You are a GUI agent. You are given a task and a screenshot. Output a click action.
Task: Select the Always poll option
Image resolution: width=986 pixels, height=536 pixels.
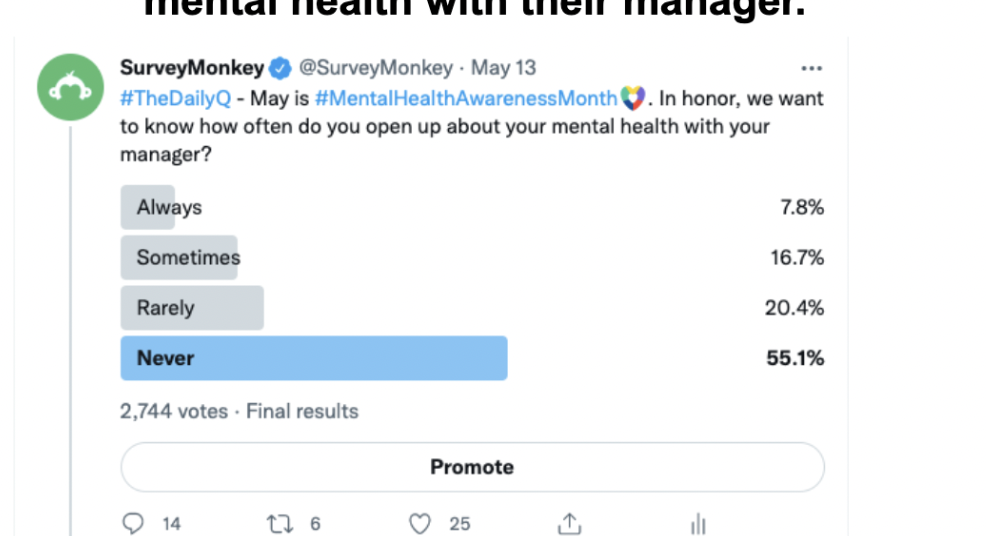click(472, 207)
